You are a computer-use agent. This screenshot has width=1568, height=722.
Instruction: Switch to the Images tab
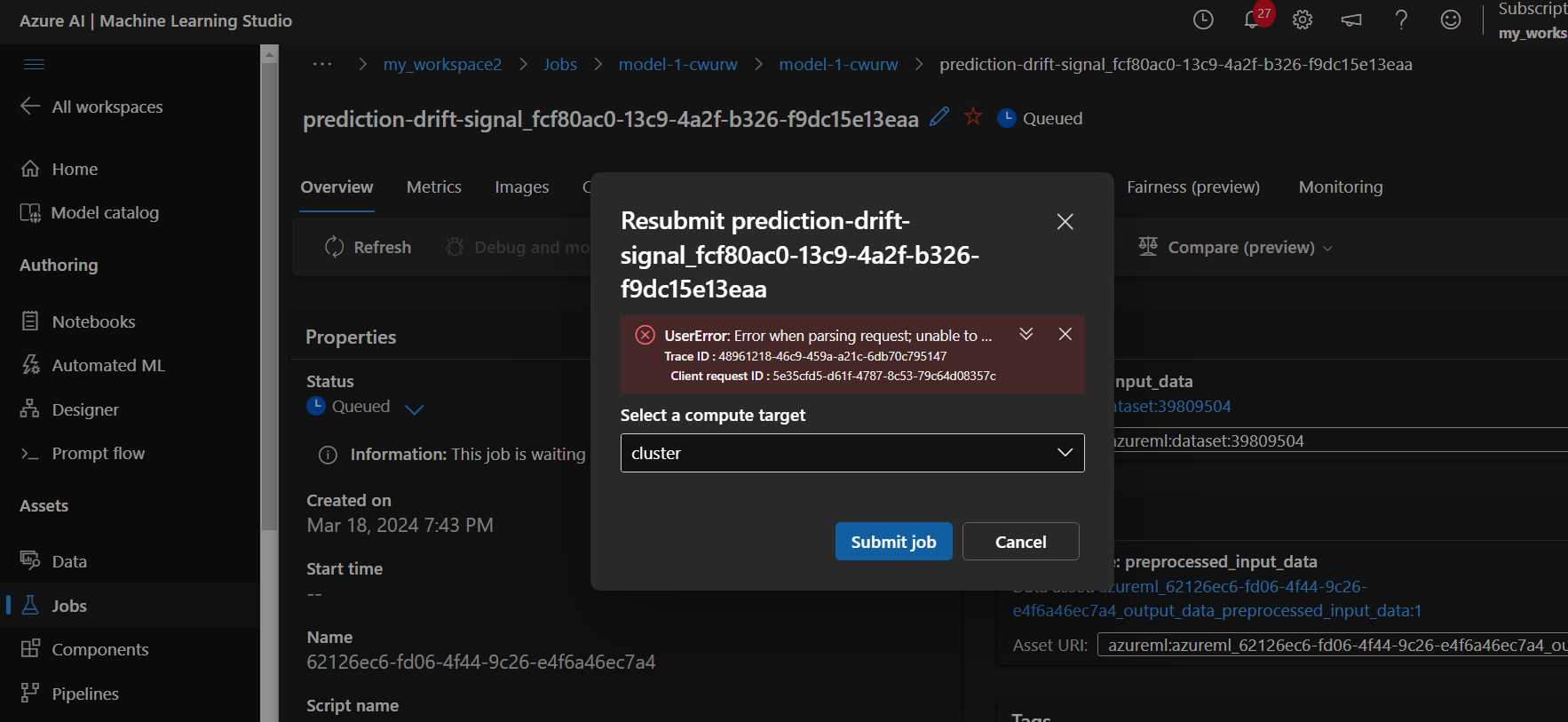click(522, 187)
